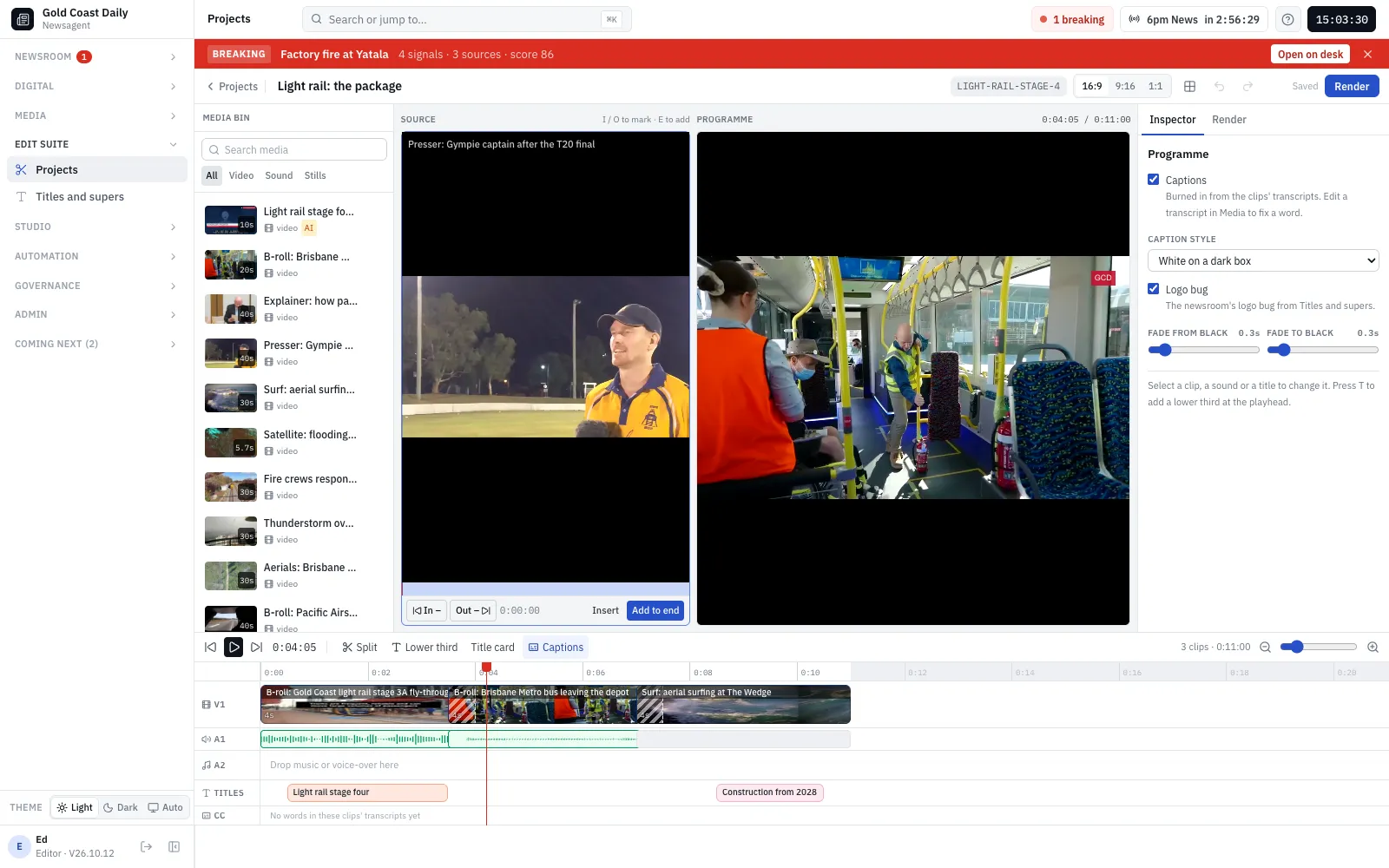This screenshot has height=868, width=1389.
Task: Open the layout grid icon
Action: 1189,86
